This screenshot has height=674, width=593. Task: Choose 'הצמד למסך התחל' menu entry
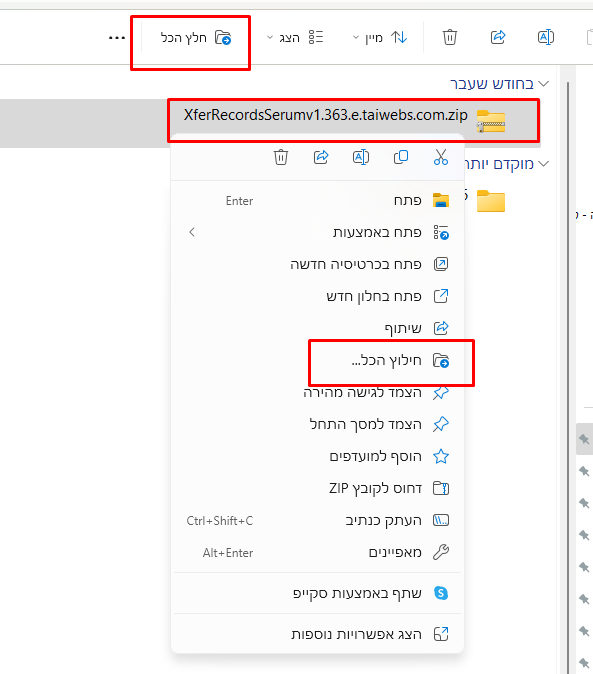318,424
